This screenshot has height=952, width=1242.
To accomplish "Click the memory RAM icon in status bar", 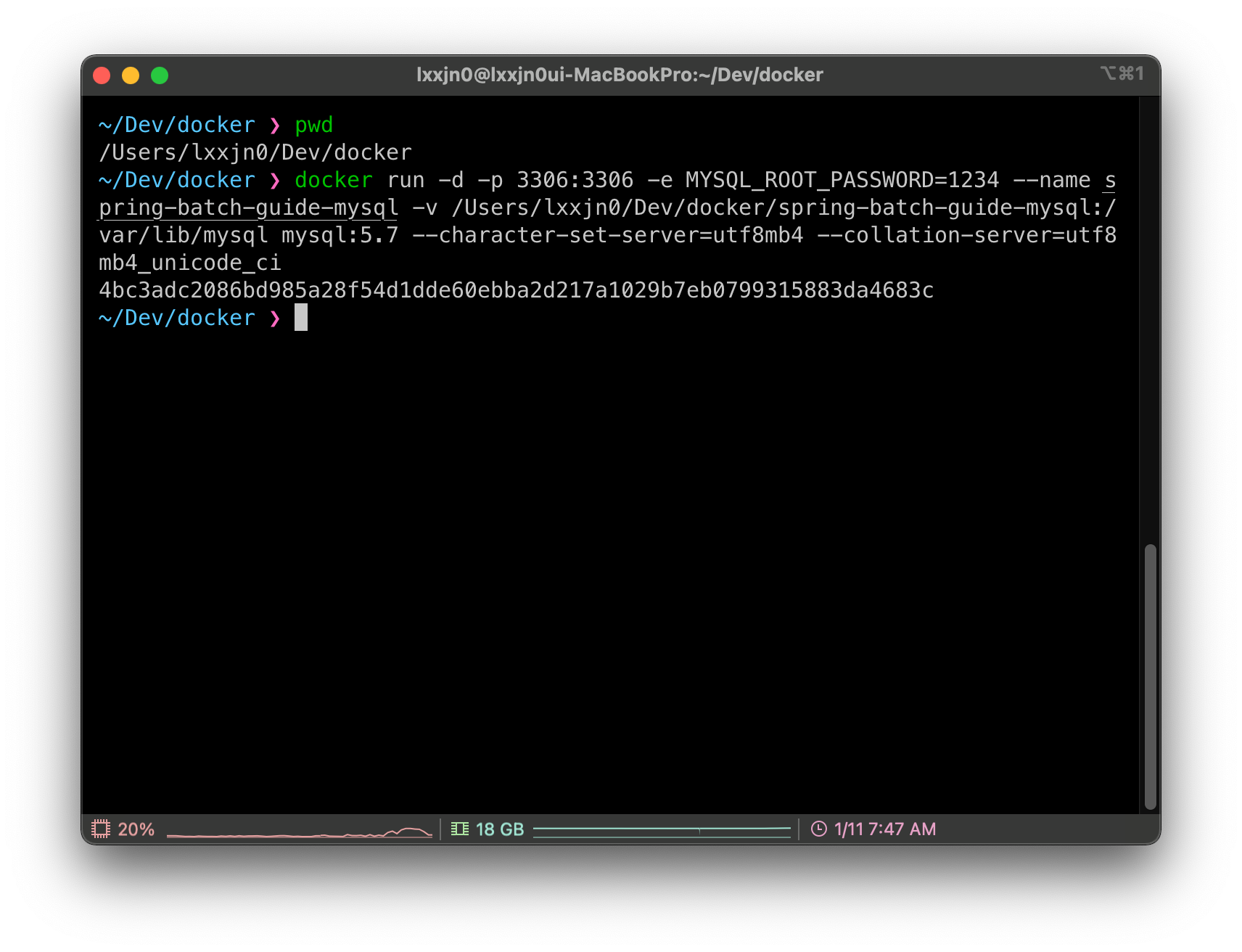I will pyautogui.click(x=460, y=829).
